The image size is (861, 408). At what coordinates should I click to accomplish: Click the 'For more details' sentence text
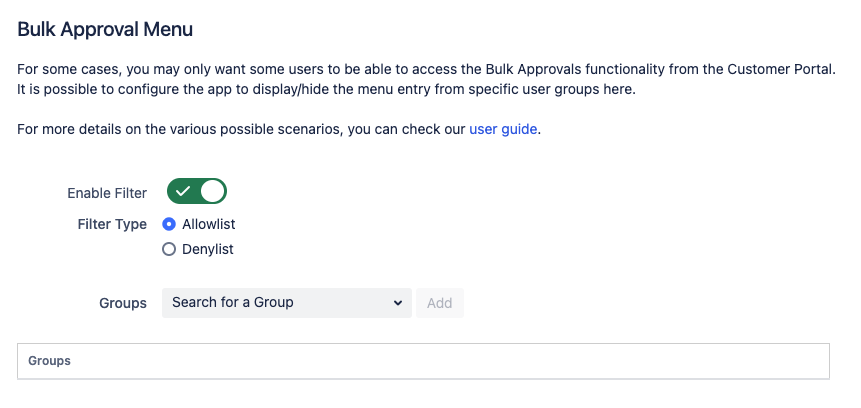pos(242,129)
